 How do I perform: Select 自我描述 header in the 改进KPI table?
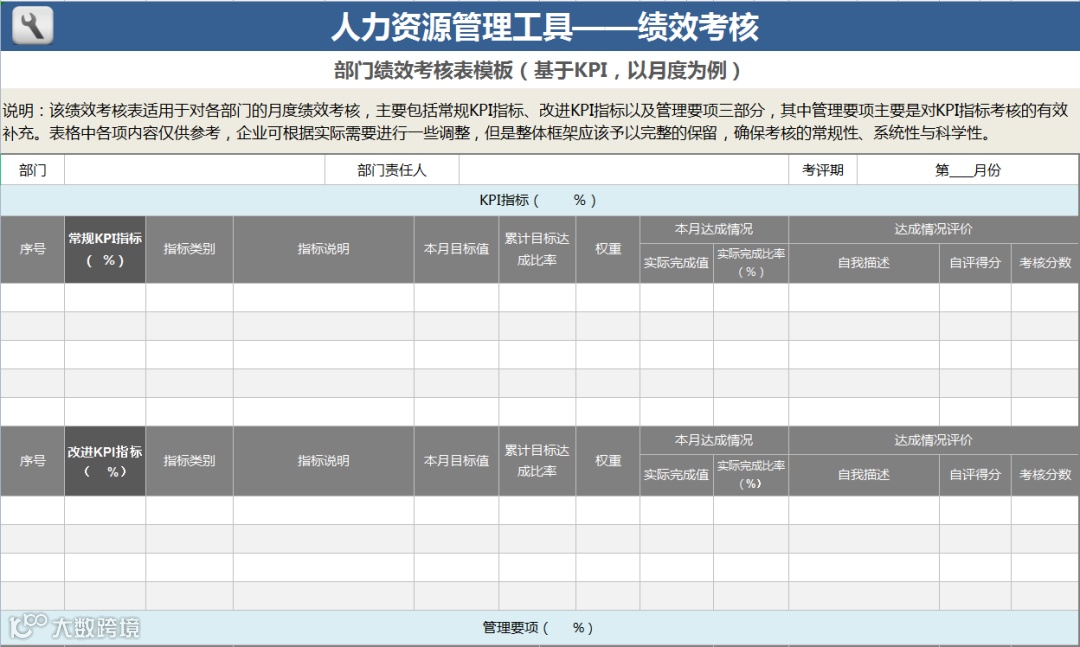coord(864,475)
